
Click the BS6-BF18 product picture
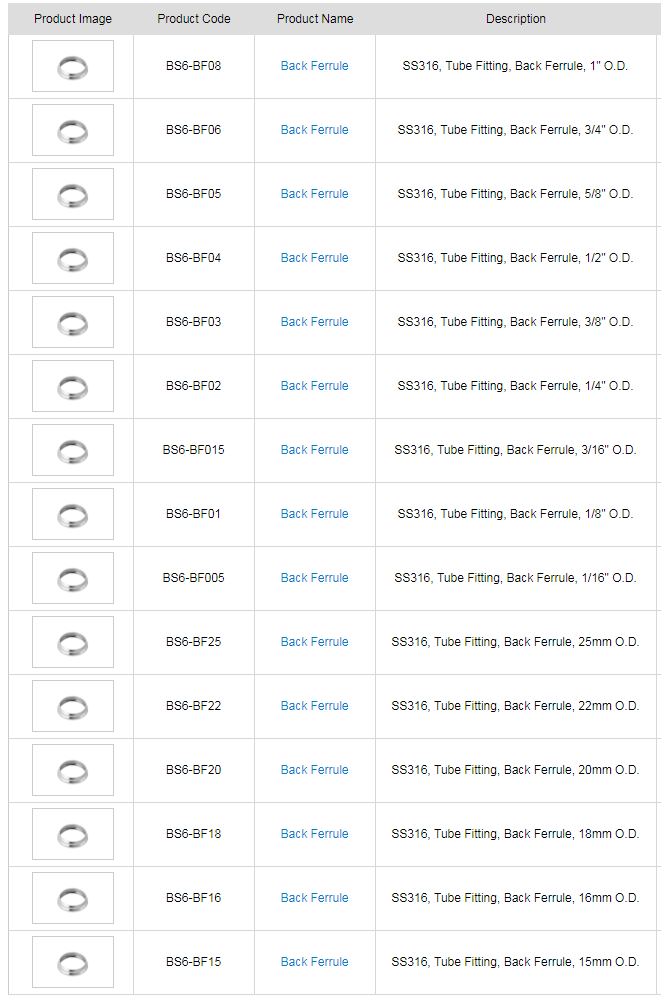pyautogui.click(x=72, y=834)
